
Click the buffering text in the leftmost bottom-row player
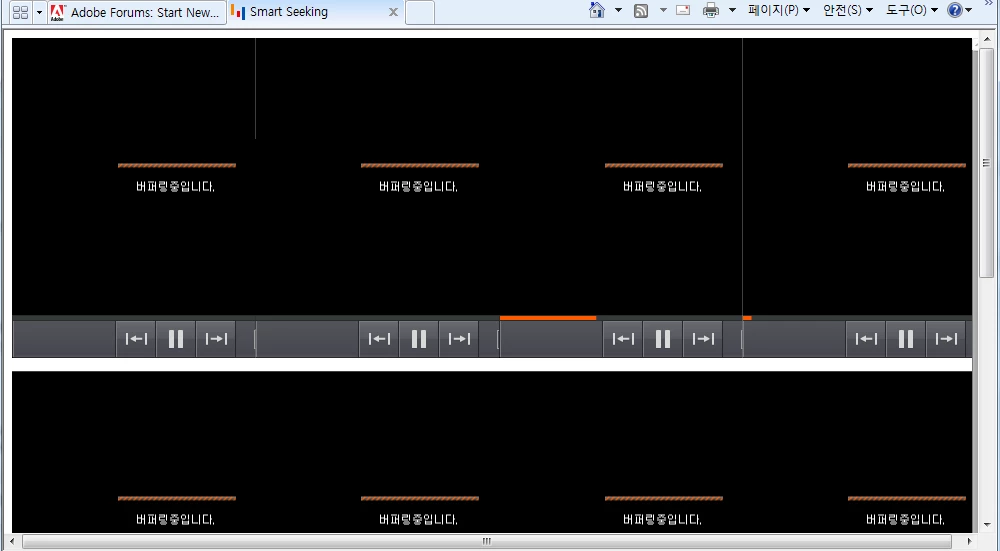tap(175, 519)
